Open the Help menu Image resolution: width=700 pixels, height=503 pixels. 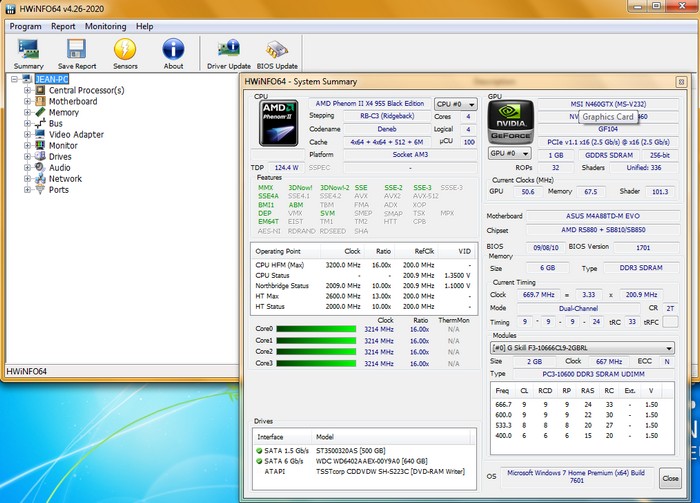click(x=145, y=26)
